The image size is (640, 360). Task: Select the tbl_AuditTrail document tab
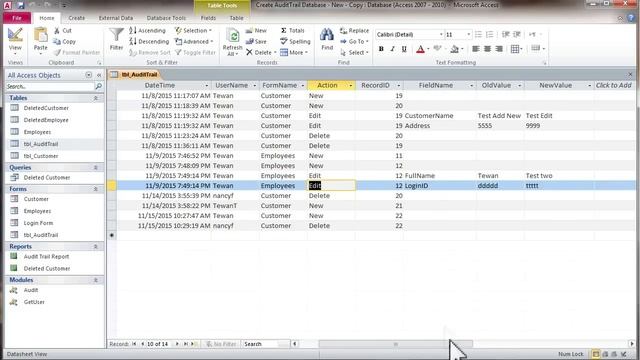coord(135,75)
